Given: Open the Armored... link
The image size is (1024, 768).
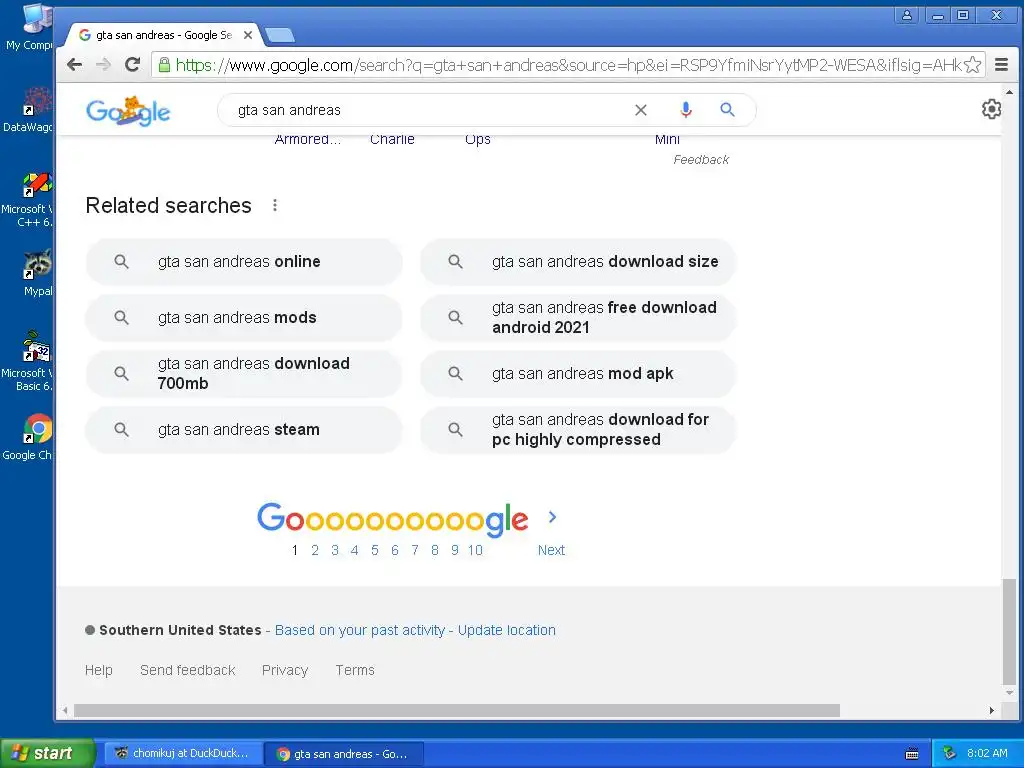Looking at the screenshot, I should point(308,140).
